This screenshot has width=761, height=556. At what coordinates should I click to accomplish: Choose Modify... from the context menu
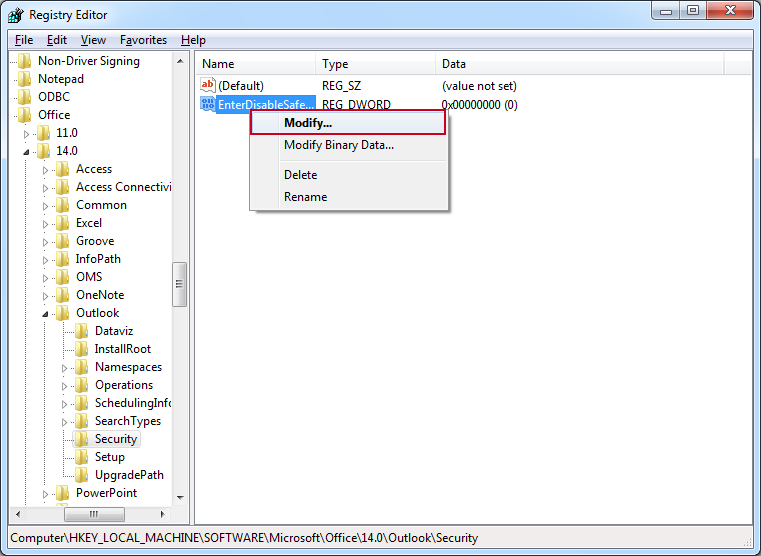click(348, 123)
